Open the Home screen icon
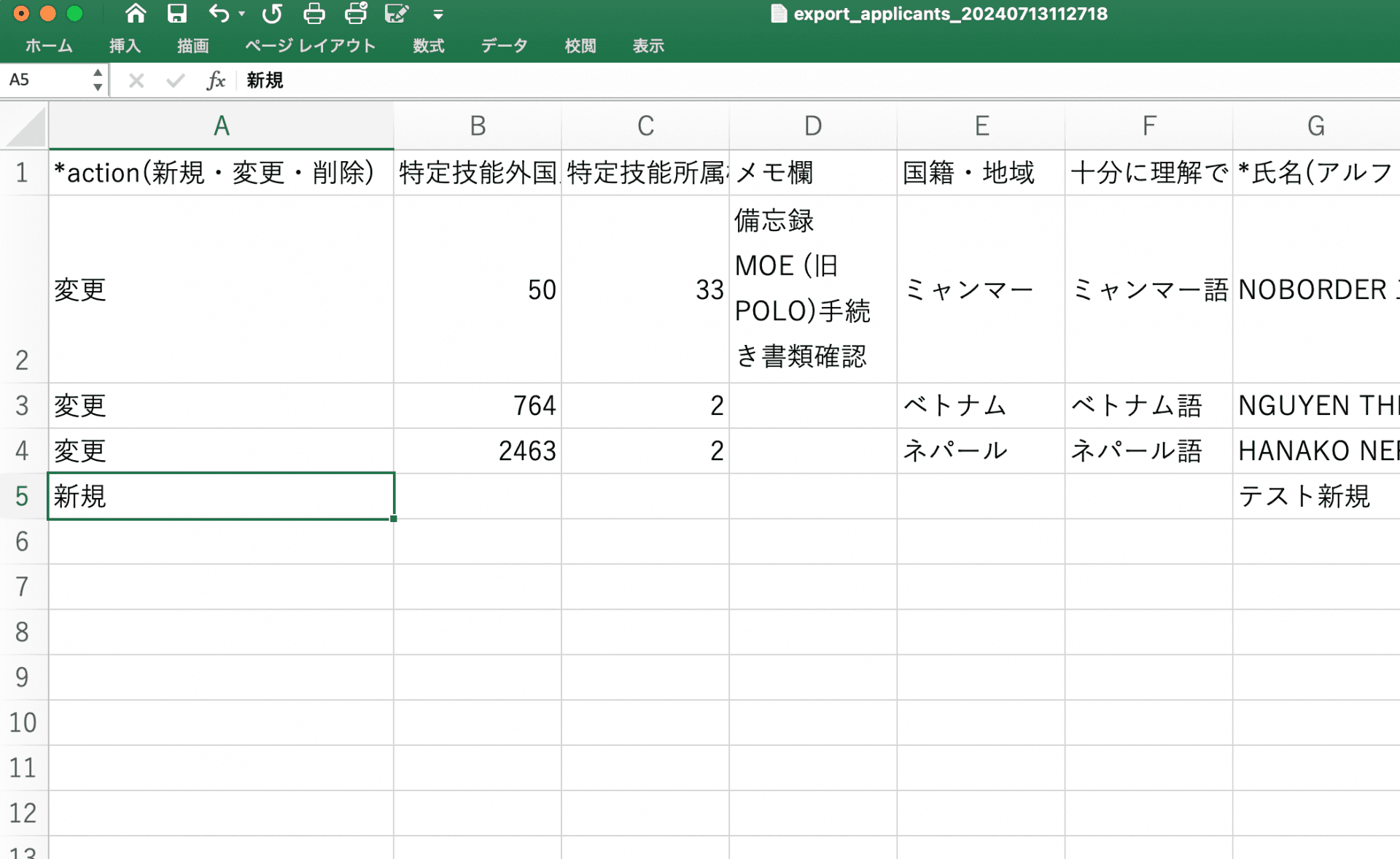The width and height of the screenshot is (1400, 859). click(135, 13)
